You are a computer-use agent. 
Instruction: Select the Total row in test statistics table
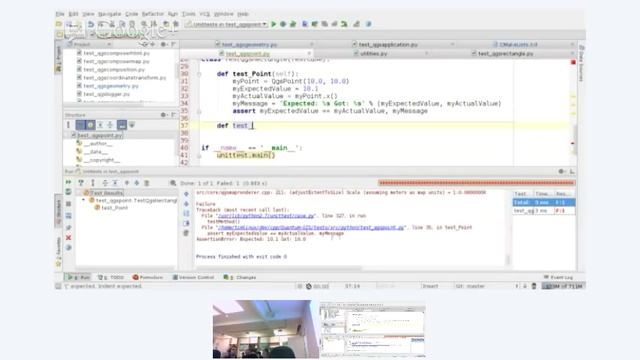click(544, 202)
